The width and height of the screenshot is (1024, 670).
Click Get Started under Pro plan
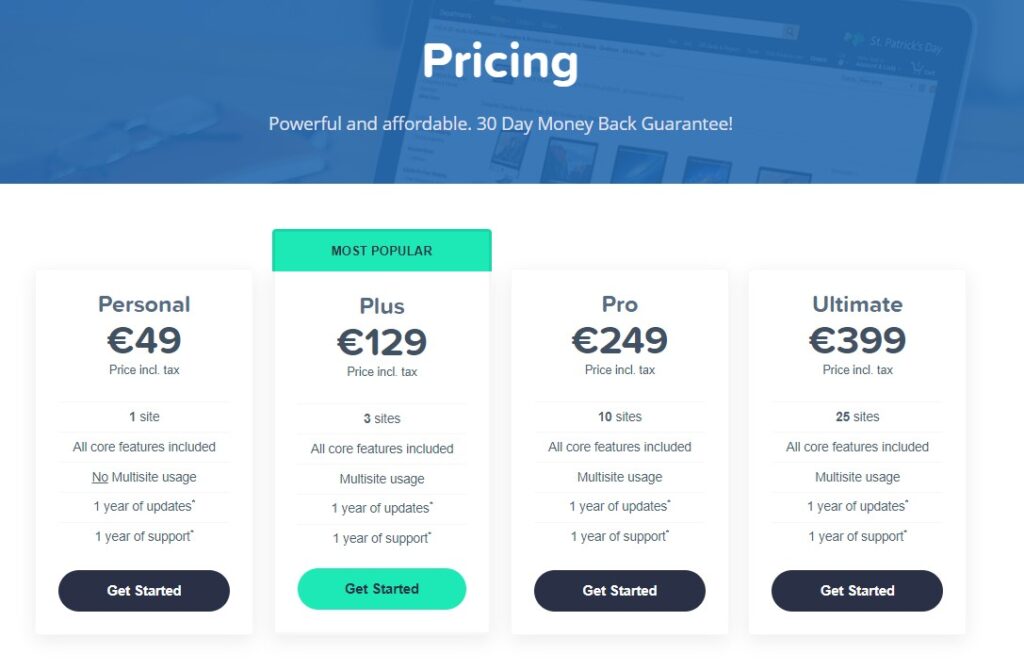pyautogui.click(x=620, y=590)
